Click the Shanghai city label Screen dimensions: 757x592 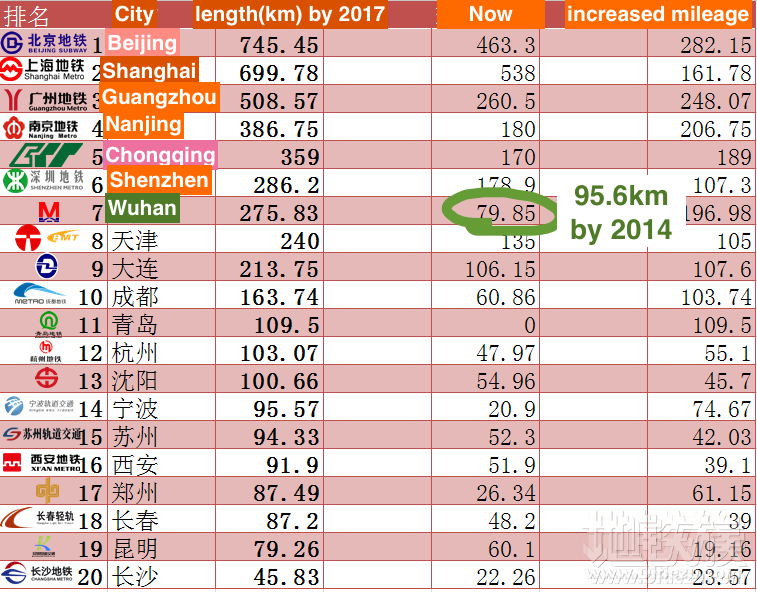149,70
